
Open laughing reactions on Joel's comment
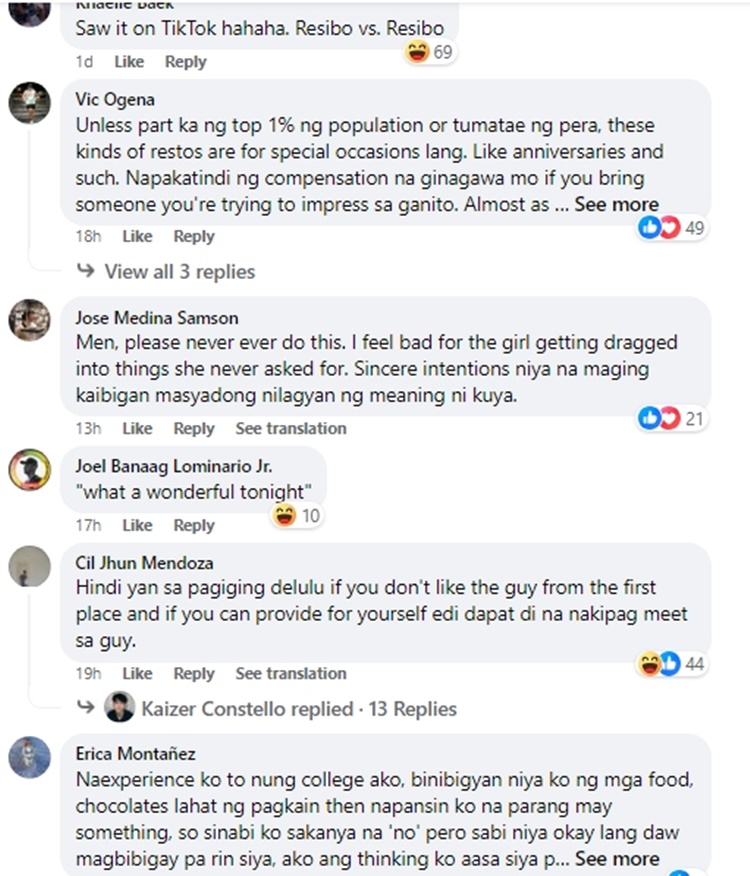click(x=297, y=516)
